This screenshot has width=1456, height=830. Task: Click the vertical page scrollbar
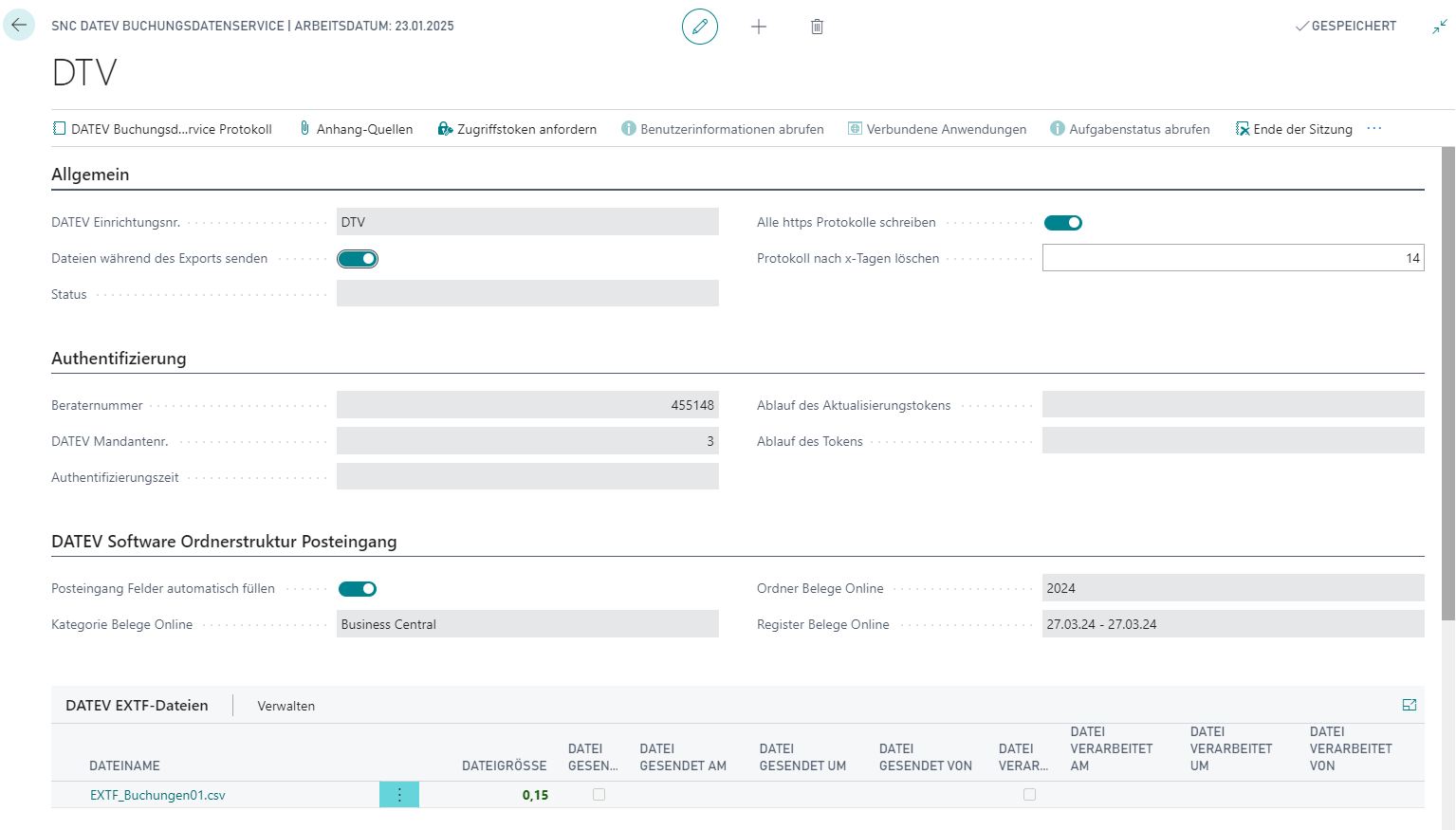click(1447, 379)
